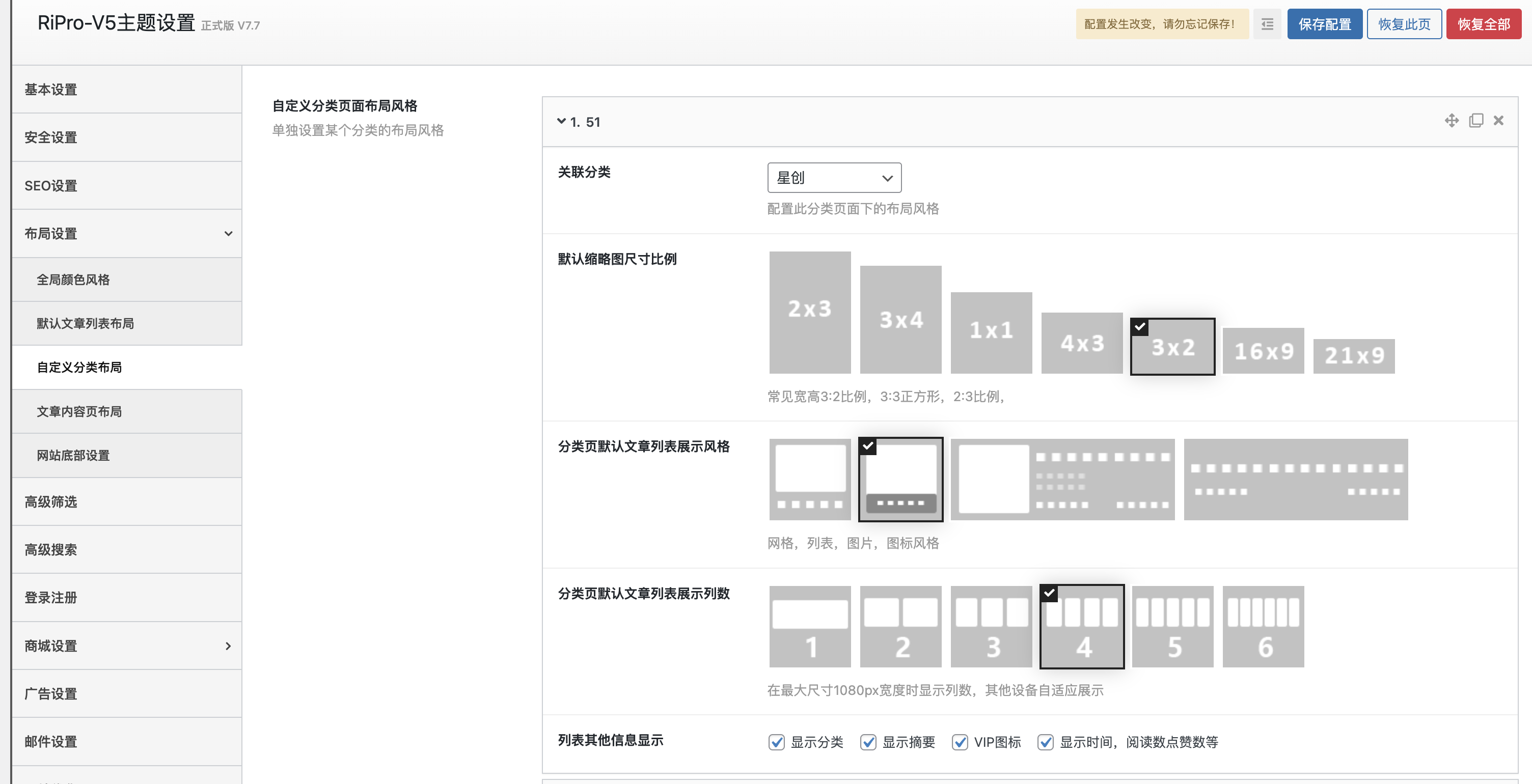The image size is (1532, 784).
Task: Select the 21x9 thumbnail ratio
Action: click(x=1354, y=356)
